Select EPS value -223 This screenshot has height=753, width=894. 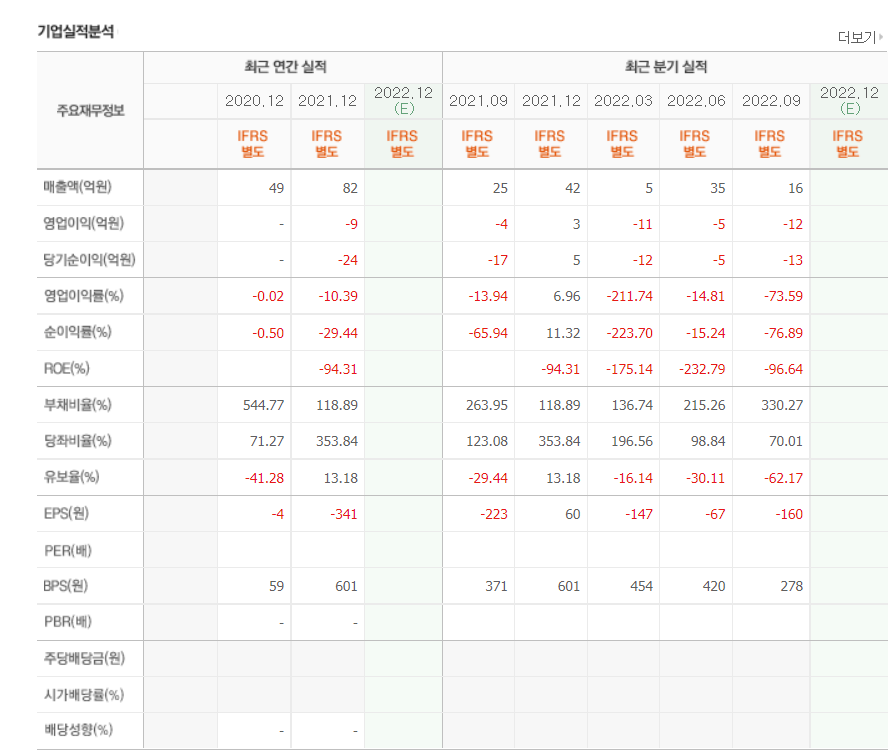[x=494, y=514]
